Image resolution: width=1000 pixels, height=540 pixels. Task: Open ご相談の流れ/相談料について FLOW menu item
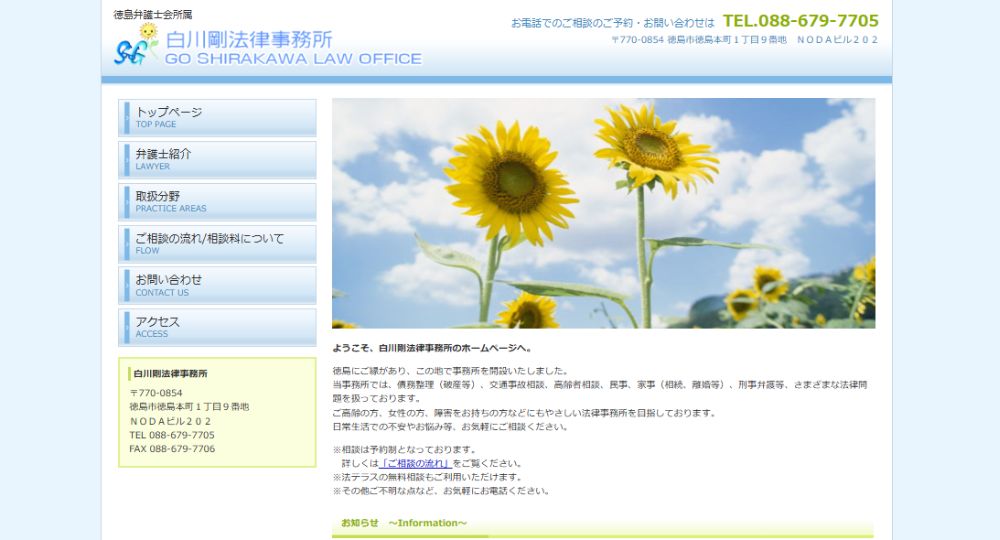click(217, 243)
